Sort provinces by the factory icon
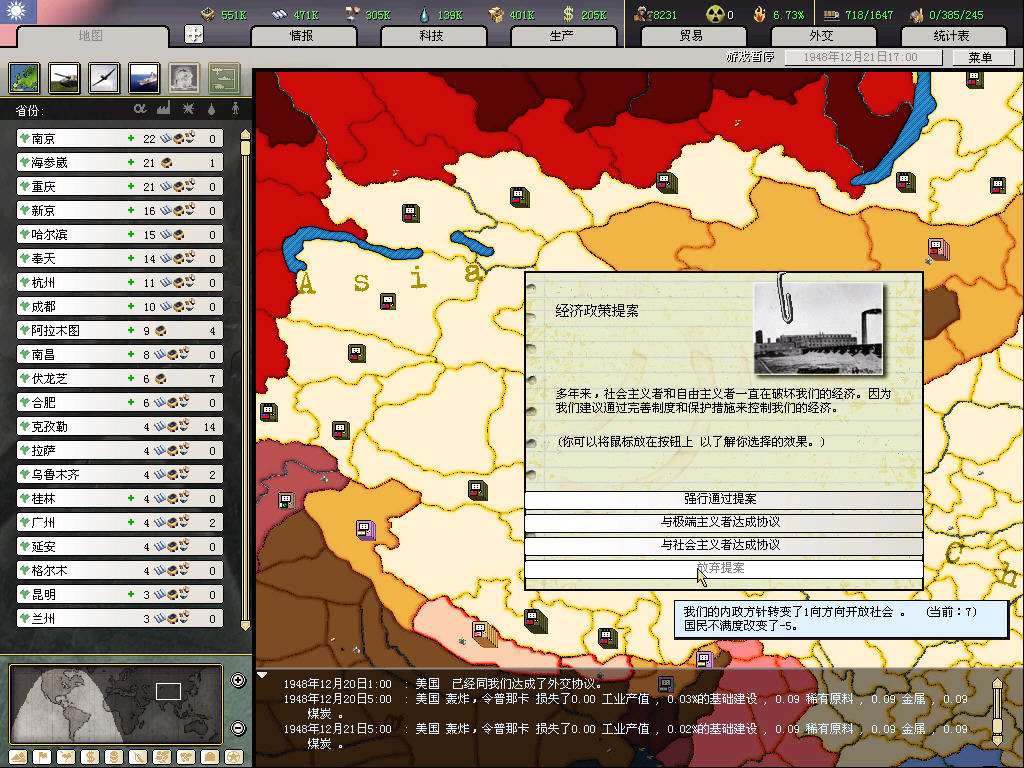The width and height of the screenshot is (1024, 768). click(x=163, y=108)
